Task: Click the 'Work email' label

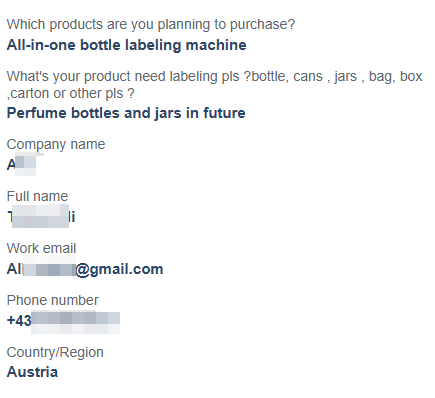Action: [41, 248]
